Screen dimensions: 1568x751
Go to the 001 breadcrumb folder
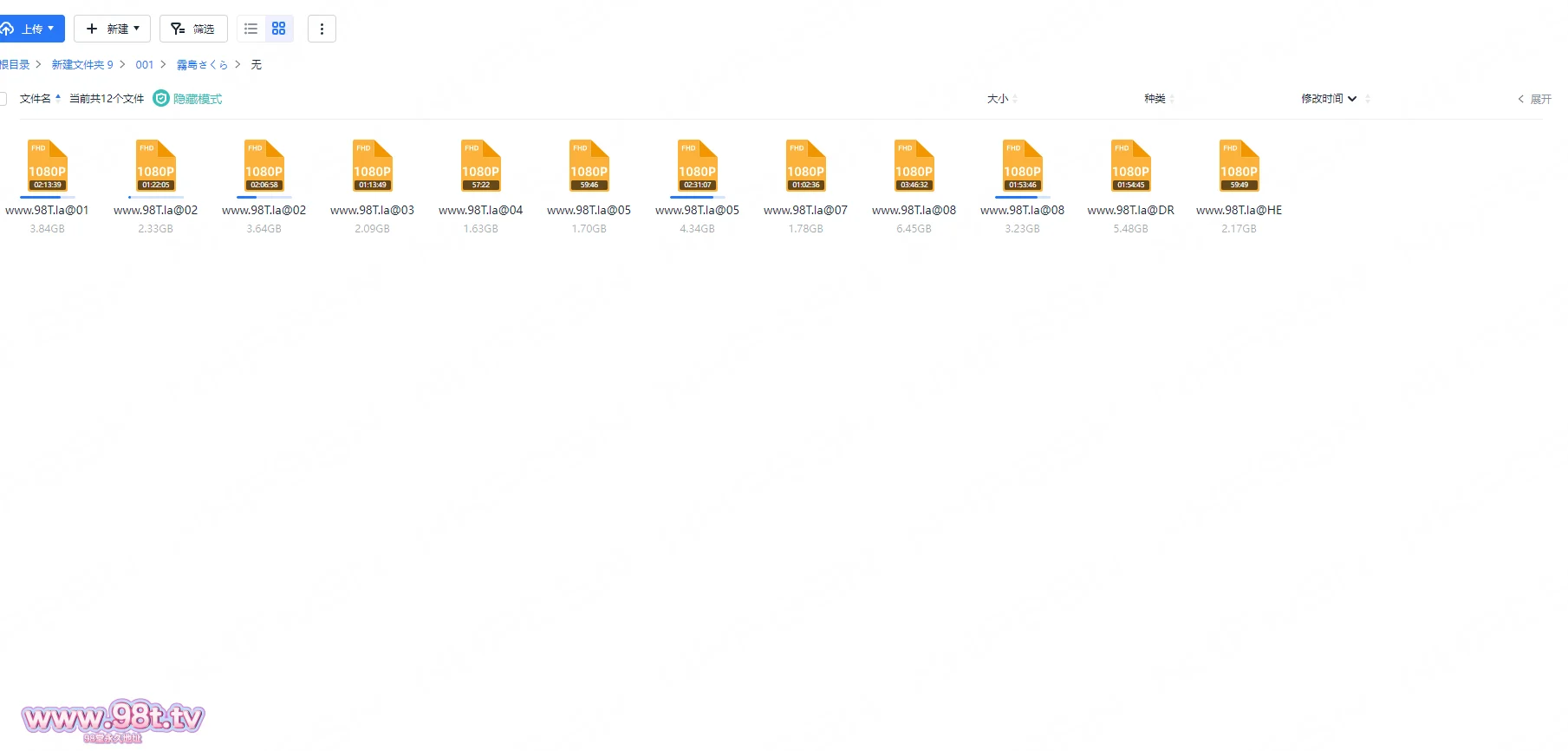click(144, 65)
